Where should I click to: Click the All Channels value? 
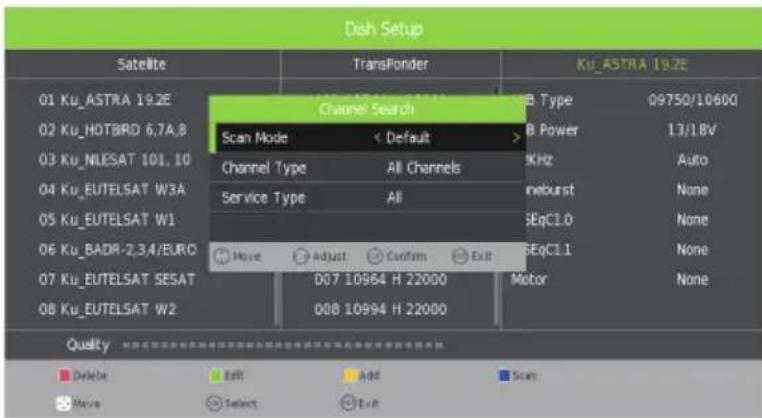point(424,168)
